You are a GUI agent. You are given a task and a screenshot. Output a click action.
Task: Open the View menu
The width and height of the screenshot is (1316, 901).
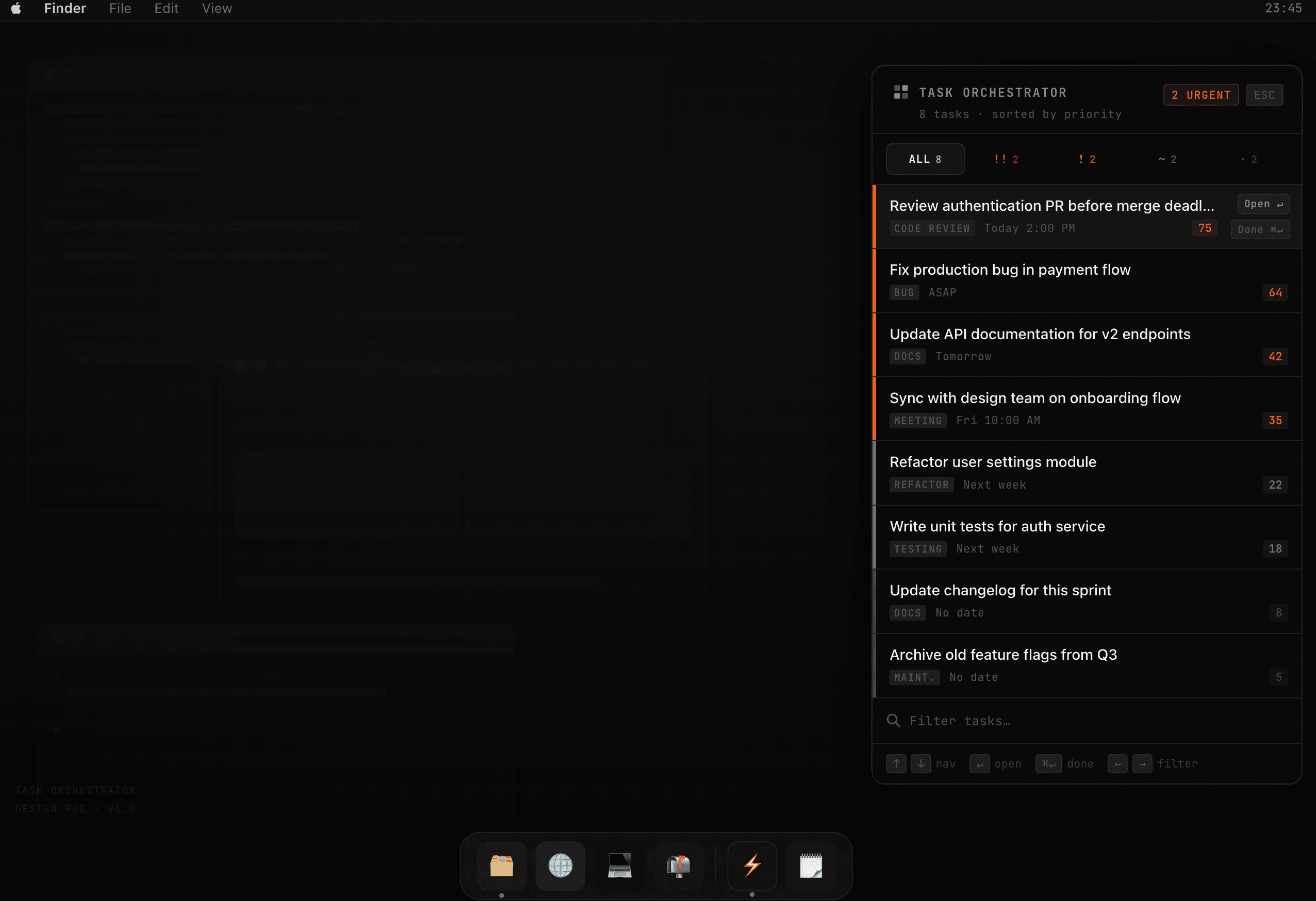coord(217,8)
